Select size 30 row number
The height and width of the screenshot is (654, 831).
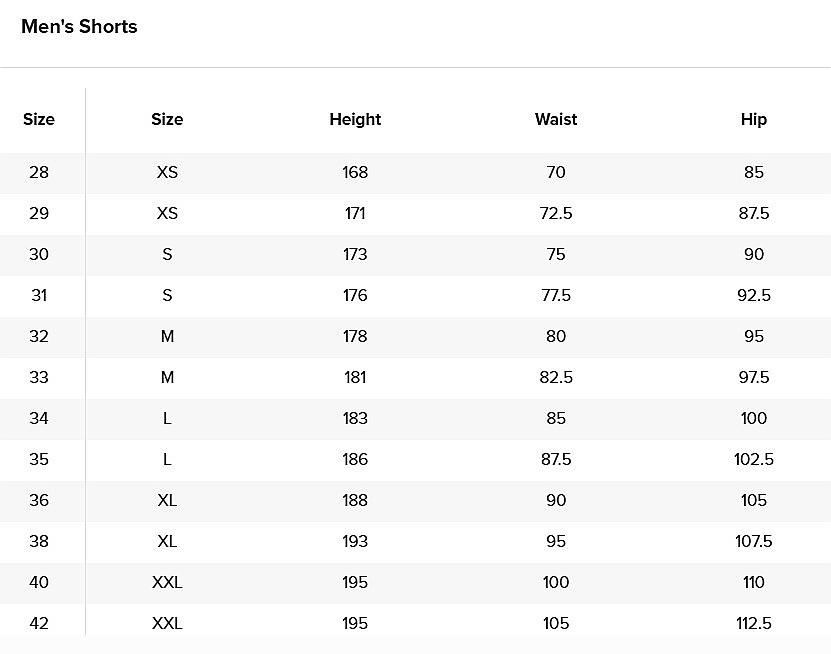click(x=39, y=254)
